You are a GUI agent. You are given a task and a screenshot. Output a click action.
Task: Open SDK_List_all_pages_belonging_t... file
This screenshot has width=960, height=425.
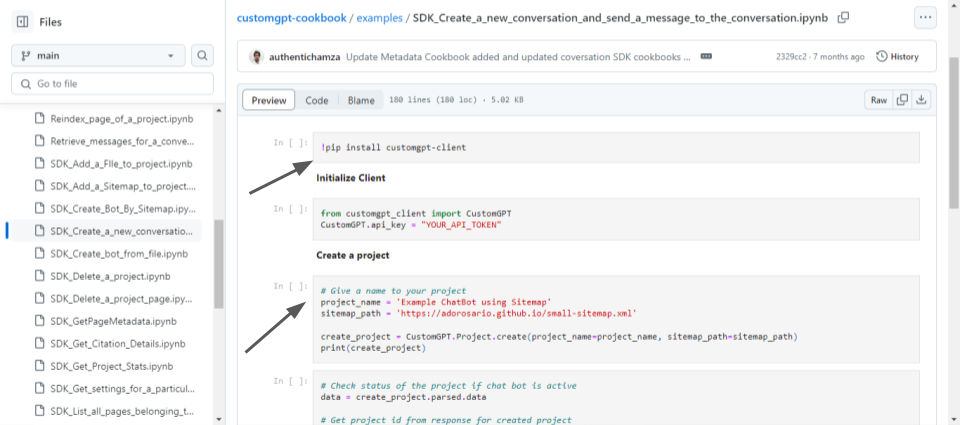tap(122, 410)
